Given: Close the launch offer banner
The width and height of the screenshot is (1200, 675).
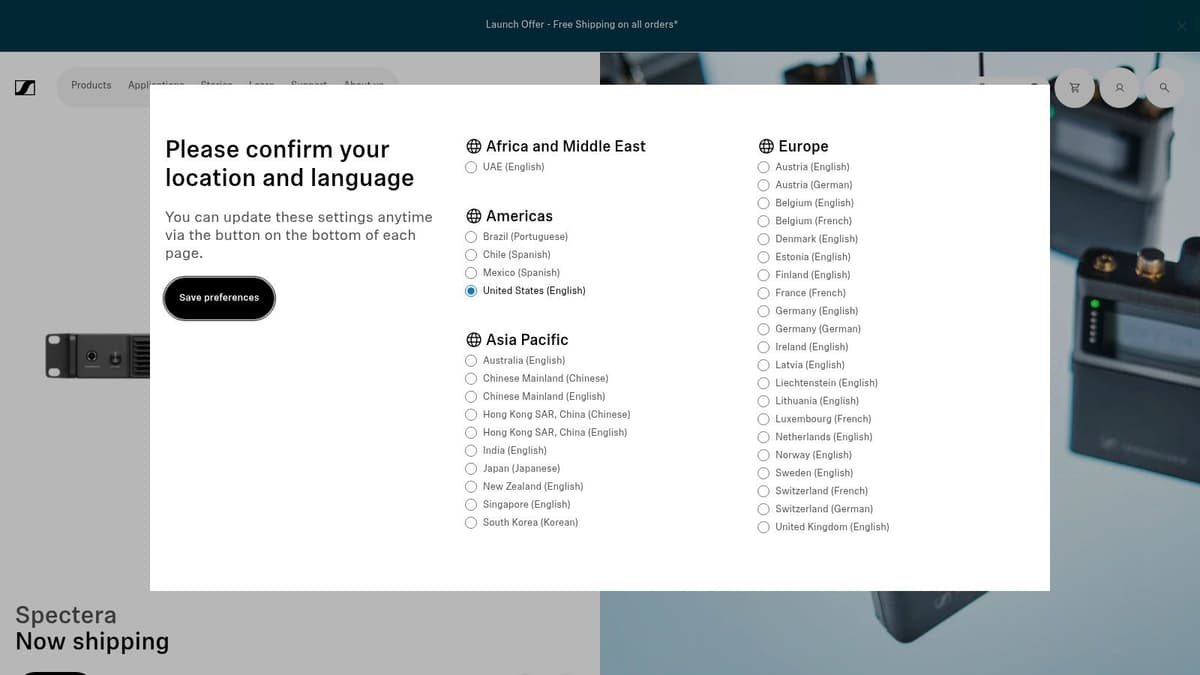Looking at the screenshot, I should (1181, 26).
